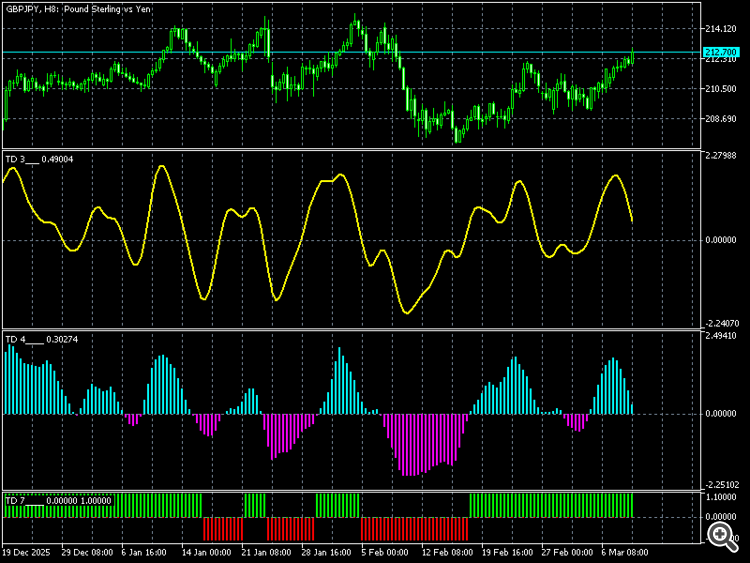Click the 208.690 price axis label
The height and width of the screenshot is (563, 750).
point(721,119)
